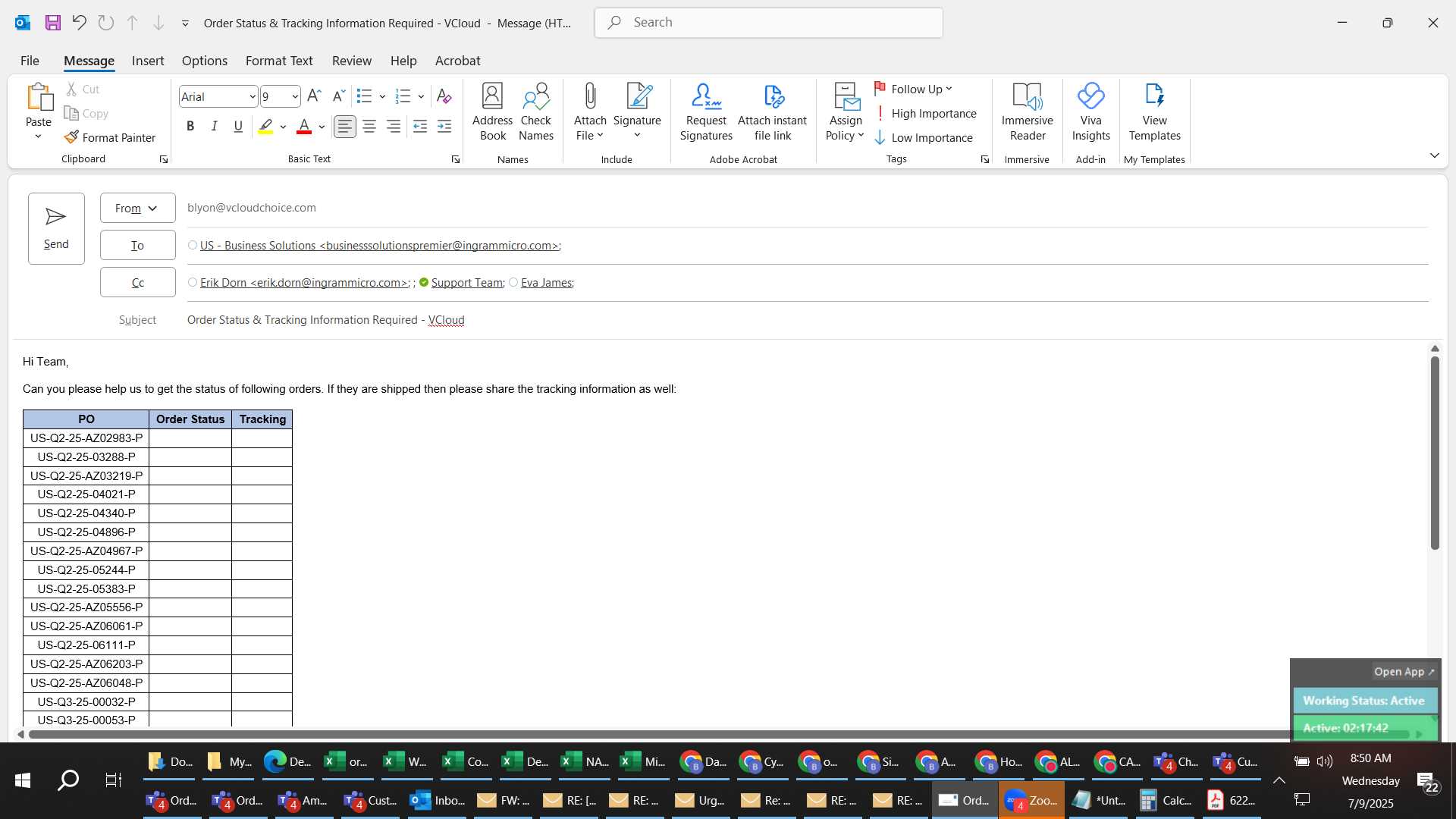This screenshot has width=1456, height=819.
Task: Expand numbering list options arrow
Action: [421, 96]
